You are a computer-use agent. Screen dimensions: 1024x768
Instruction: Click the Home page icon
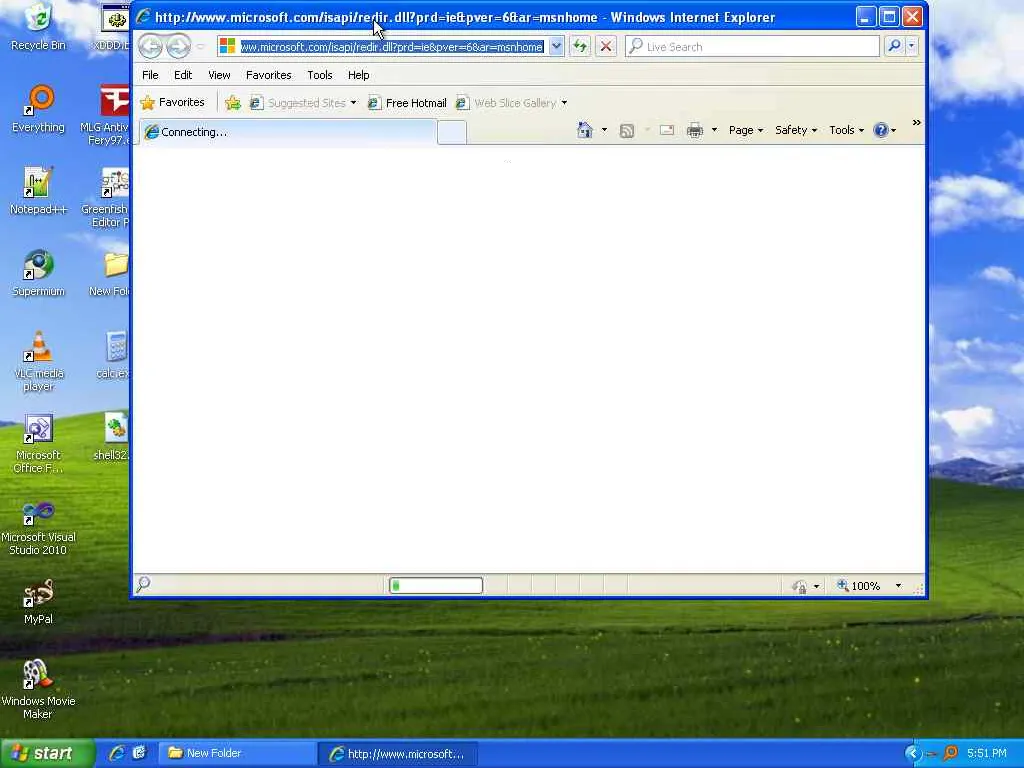pos(584,130)
